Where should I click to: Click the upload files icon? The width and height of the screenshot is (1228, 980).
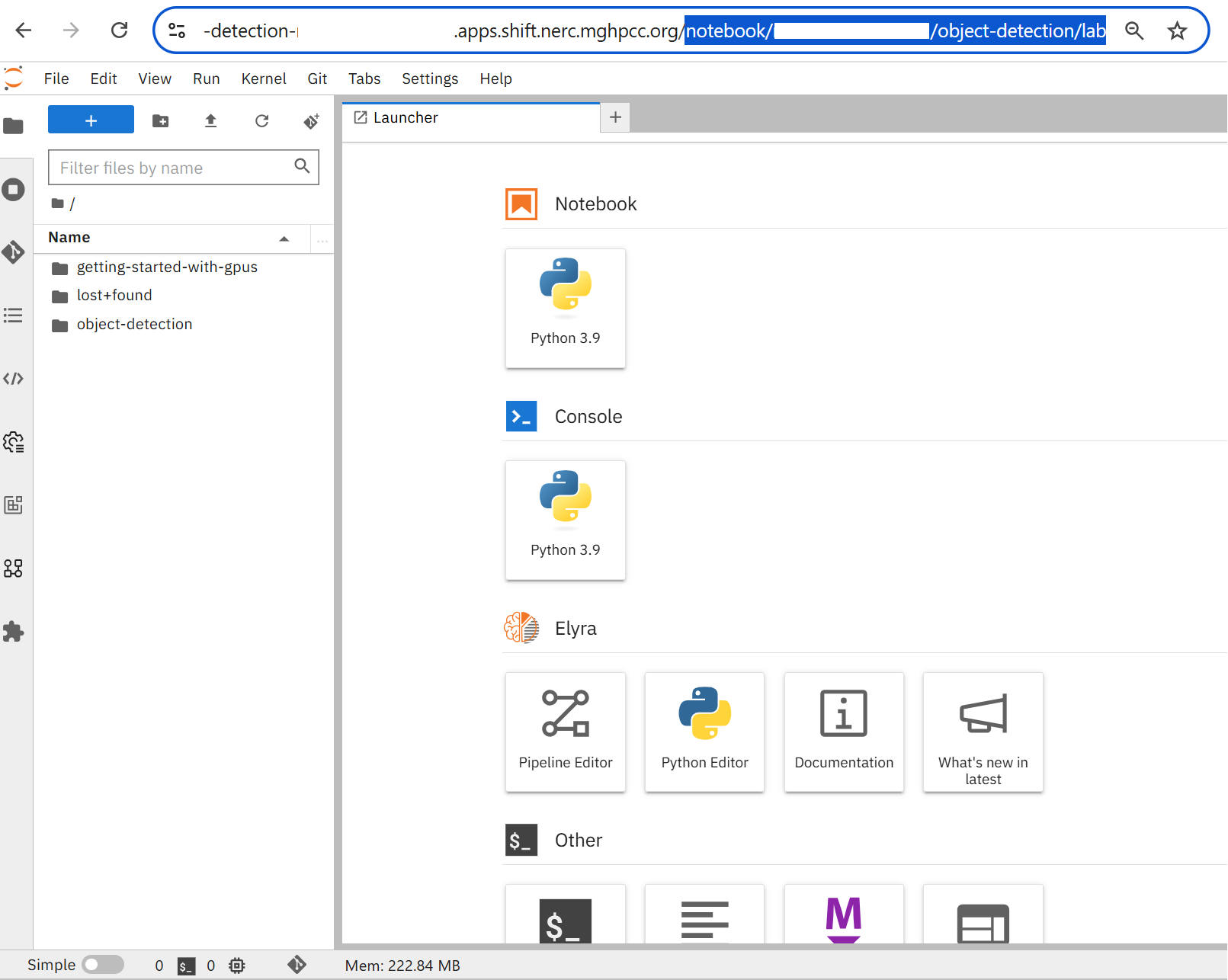[x=211, y=121]
